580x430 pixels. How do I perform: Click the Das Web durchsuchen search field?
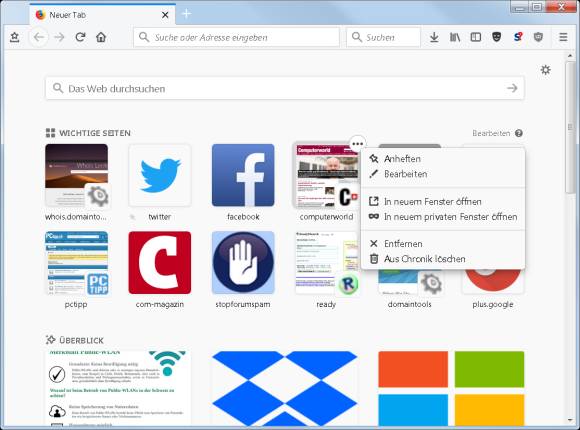click(x=285, y=88)
